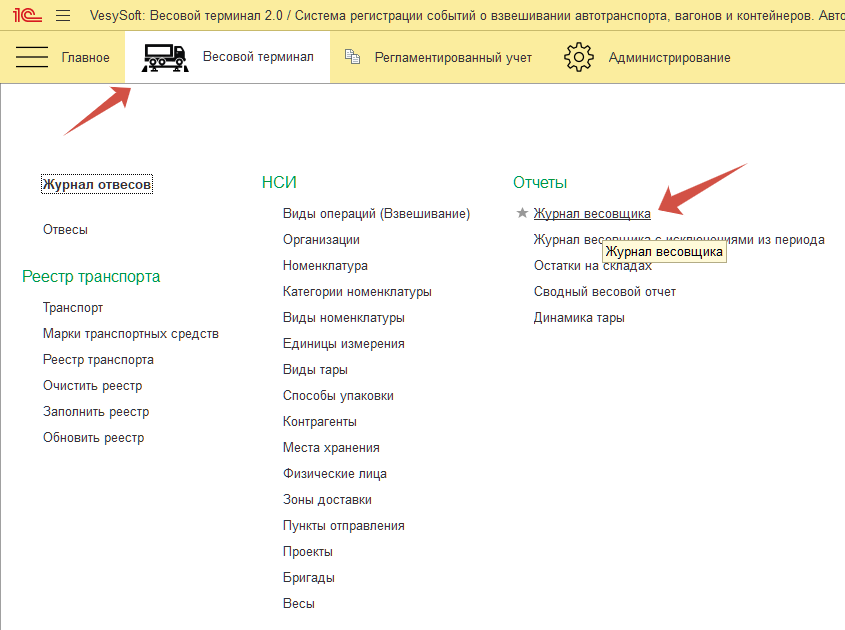Open Виды операций (Взвешивание)
This screenshot has width=845, height=630.
click(376, 213)
